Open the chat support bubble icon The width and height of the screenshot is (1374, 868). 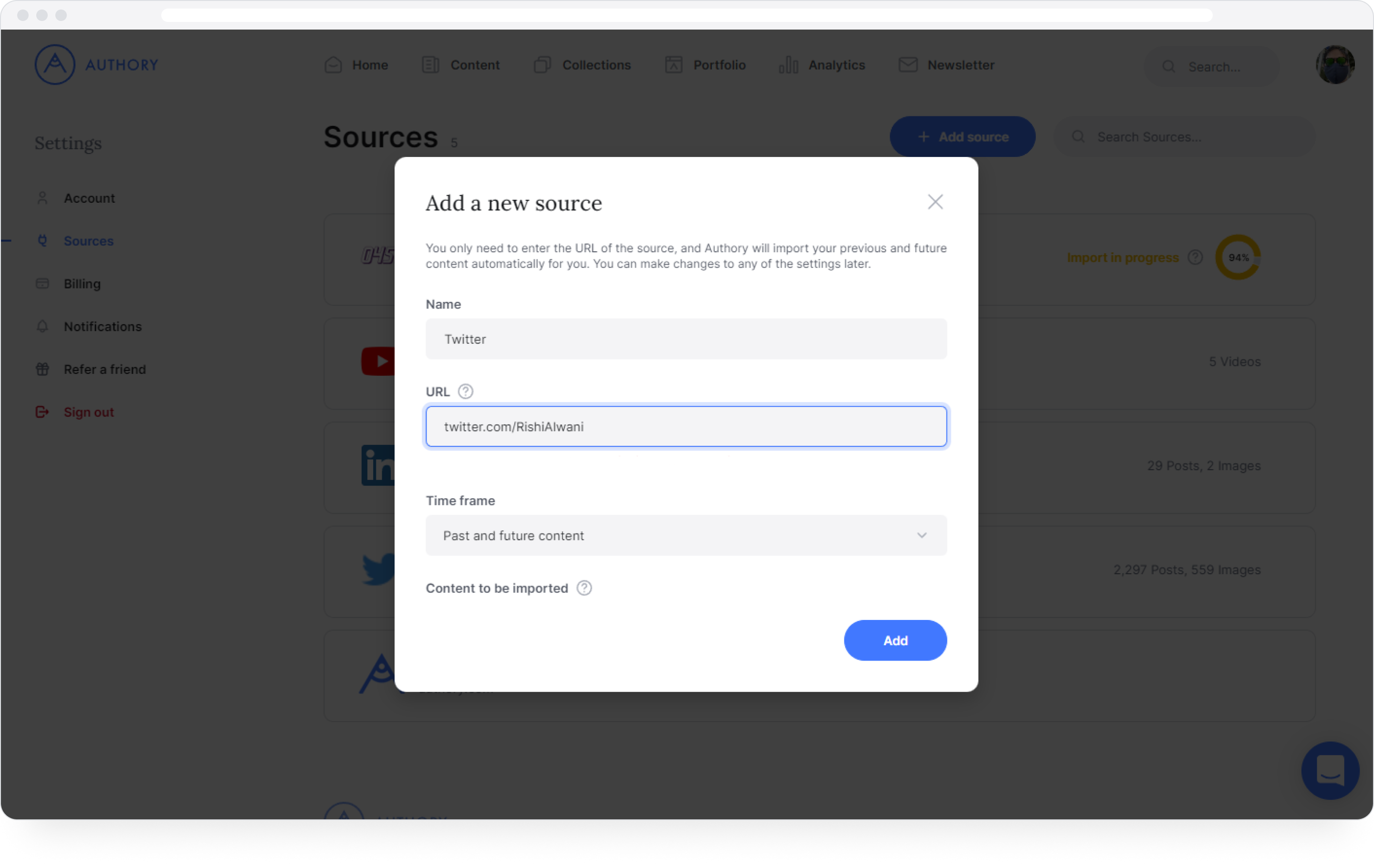(x=1330, y=771)
